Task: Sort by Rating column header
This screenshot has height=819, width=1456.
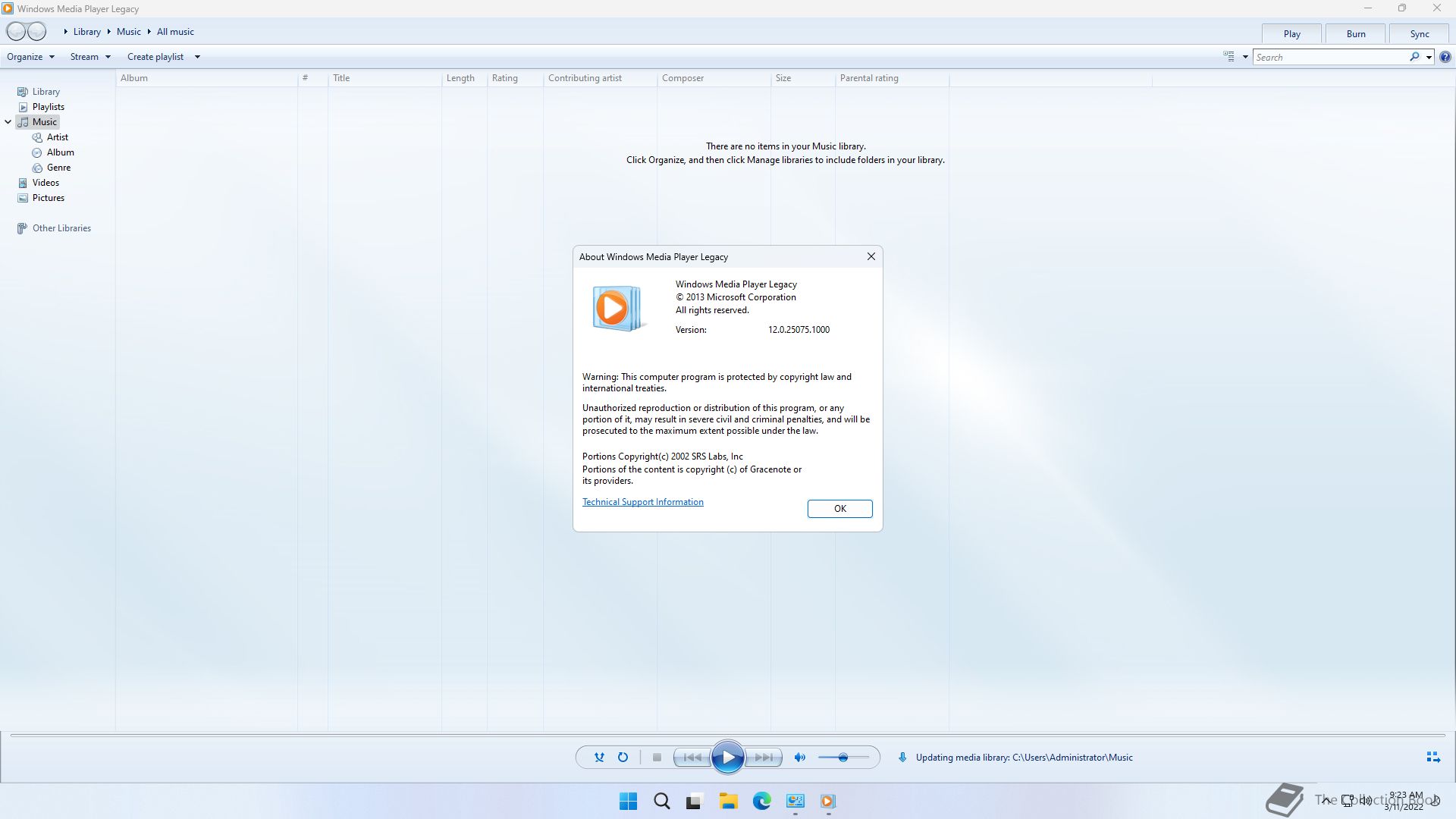Action: point(516,78)
